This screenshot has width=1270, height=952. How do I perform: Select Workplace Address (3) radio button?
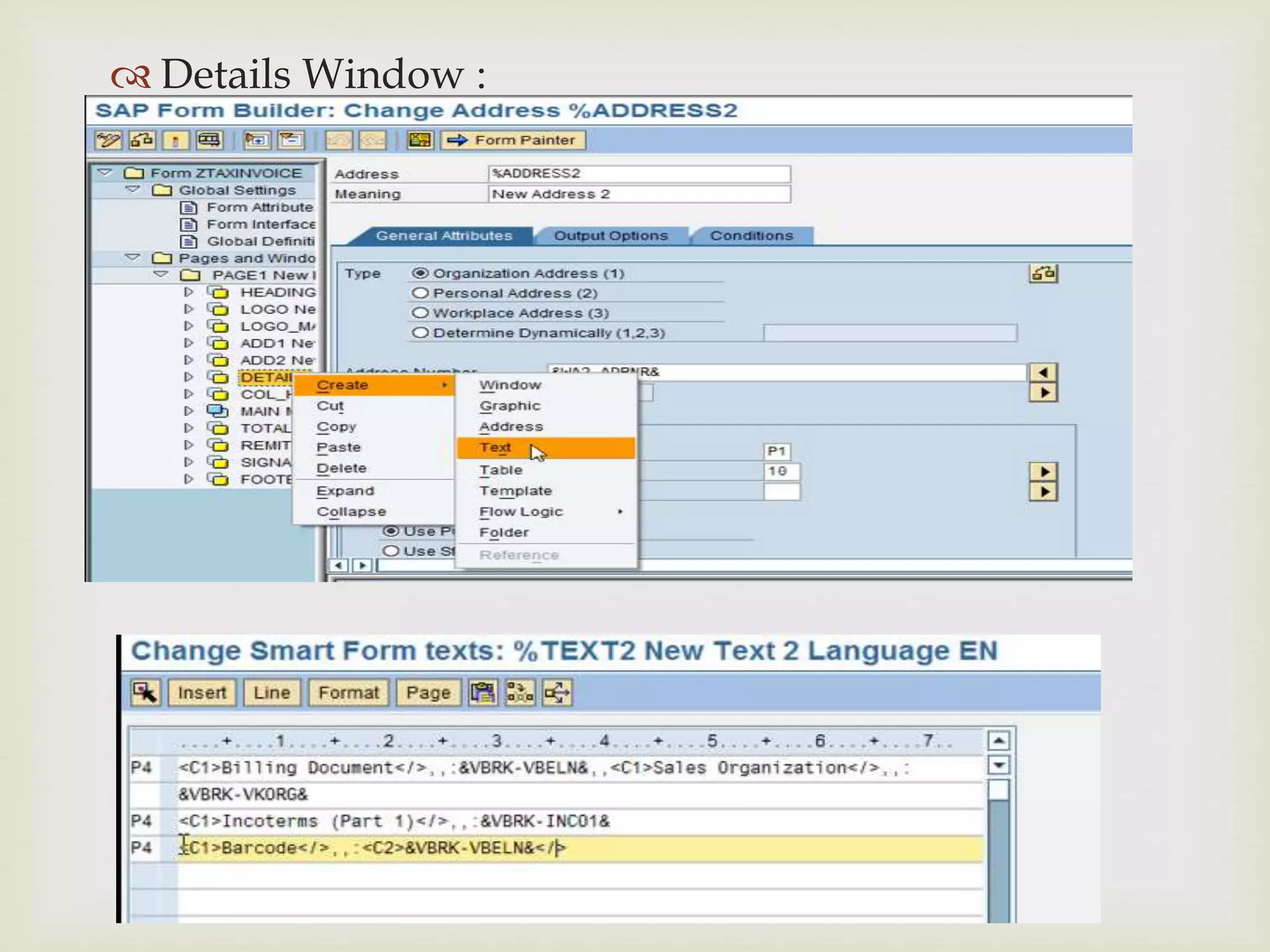(420, 313)
